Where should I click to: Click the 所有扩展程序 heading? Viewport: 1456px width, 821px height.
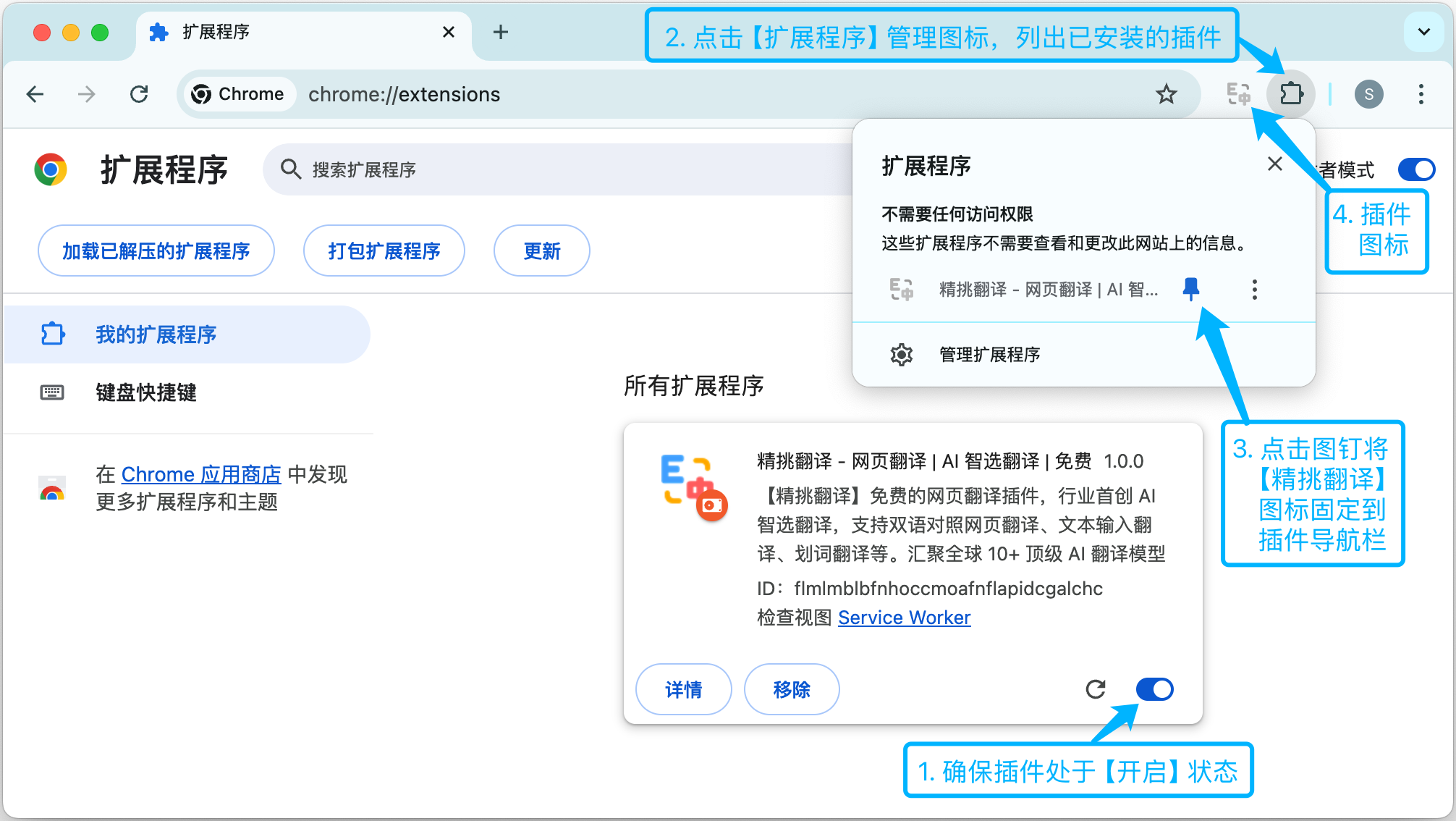693,386
